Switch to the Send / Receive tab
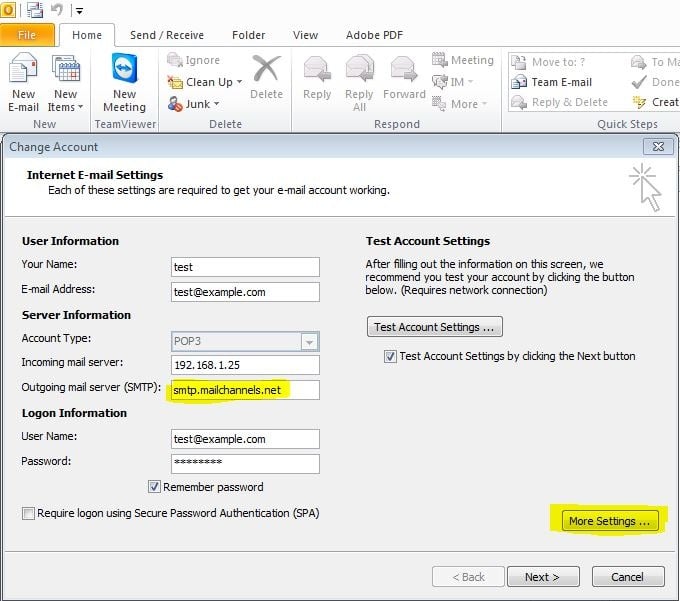680x601 pixels. (x=167, y=35)
